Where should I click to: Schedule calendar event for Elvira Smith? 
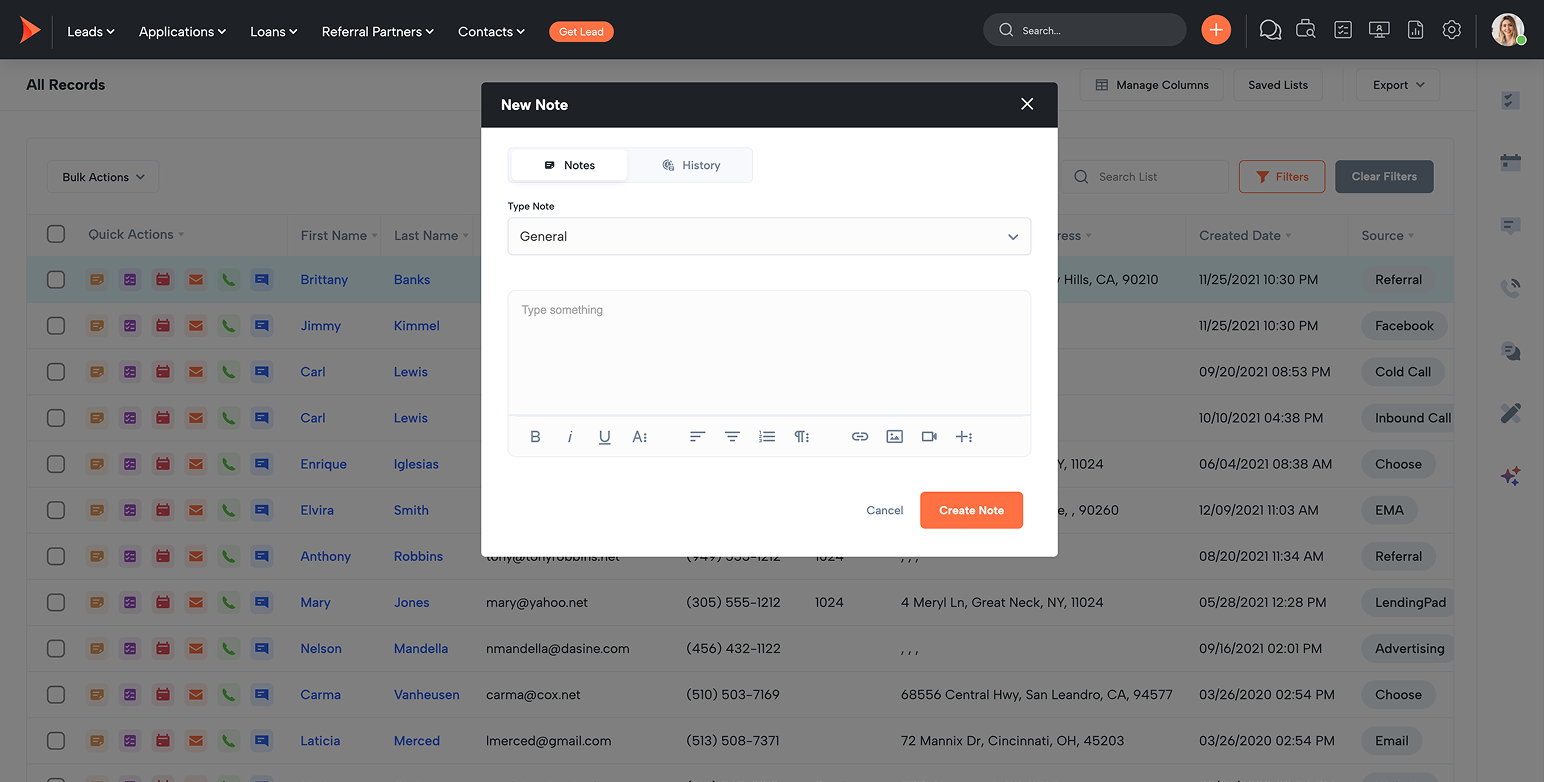point(163,510)
